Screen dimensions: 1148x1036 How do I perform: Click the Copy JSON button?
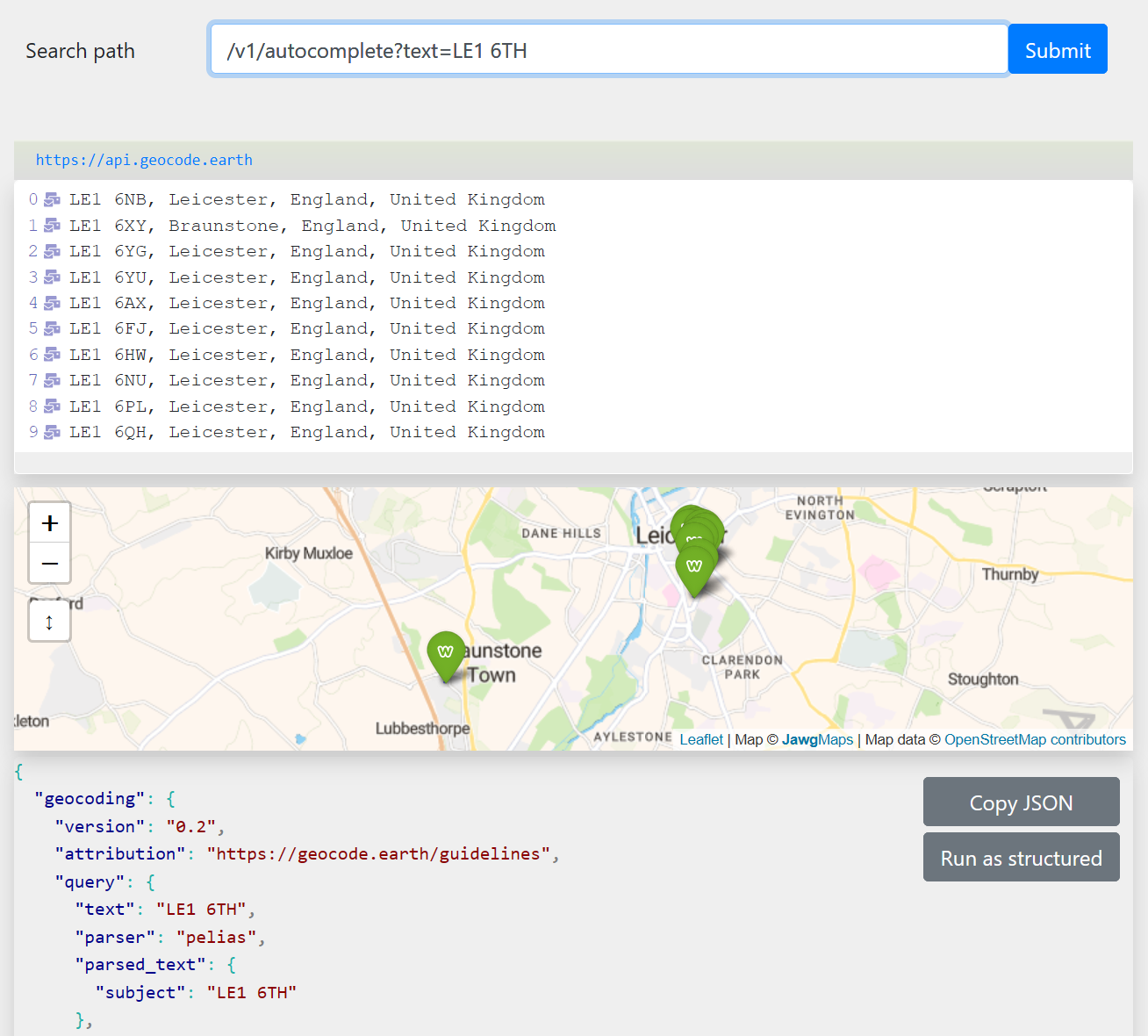(1021, 802)
